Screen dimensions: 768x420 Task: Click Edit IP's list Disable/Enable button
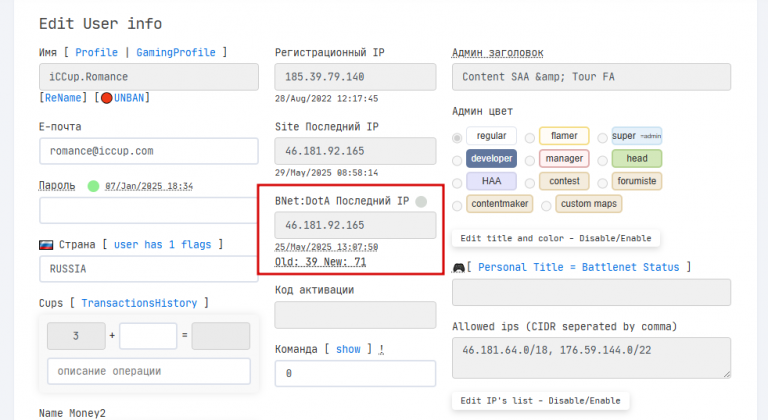click(540, 401)
